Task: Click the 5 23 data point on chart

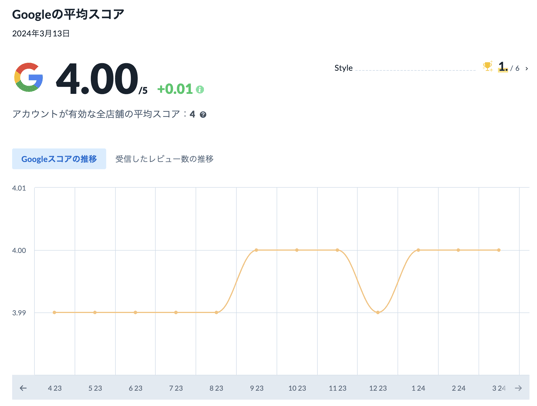Action: [95, 312]
